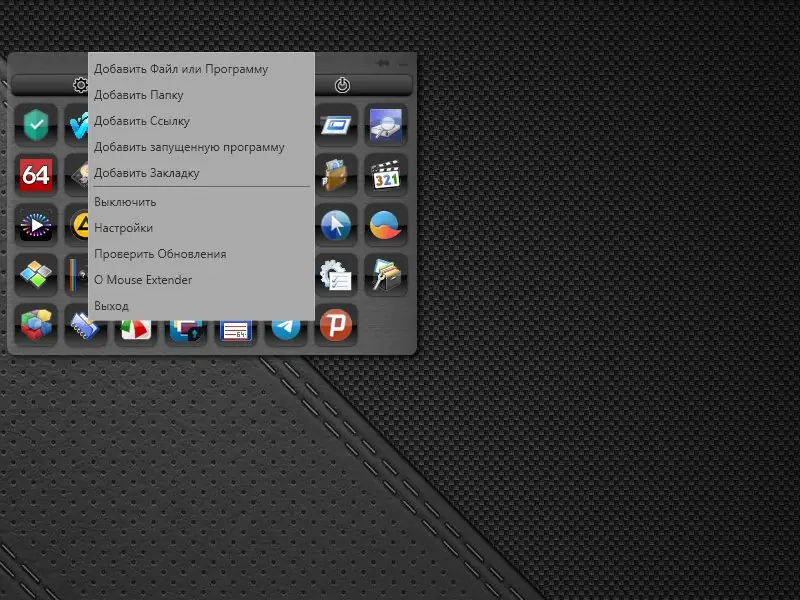Screen dimensions: 800x600
Task: Open the gear with checklist icon
Action: point(336,275)
